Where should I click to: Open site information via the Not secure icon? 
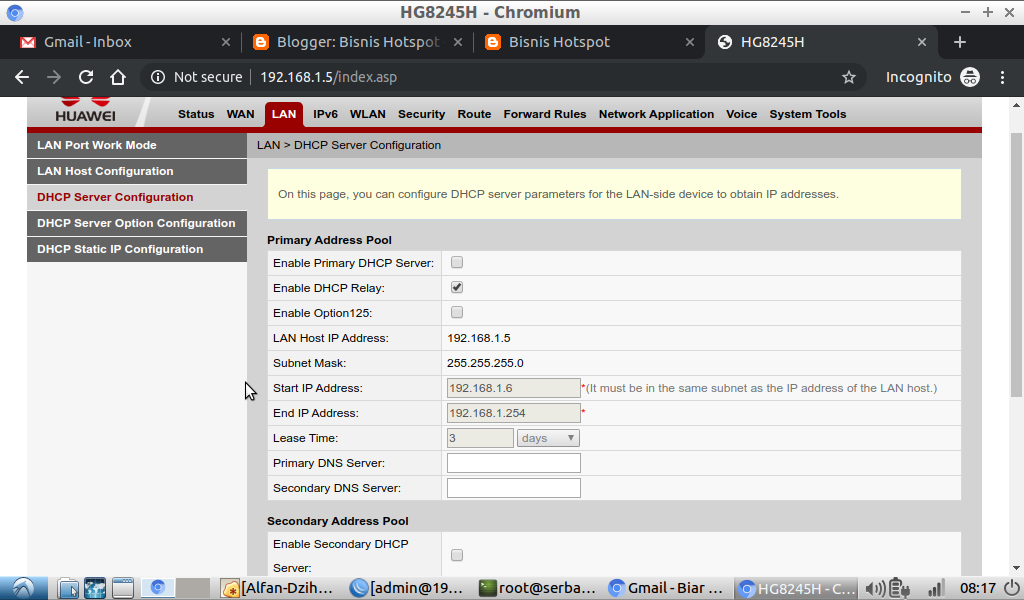(157, 76)
